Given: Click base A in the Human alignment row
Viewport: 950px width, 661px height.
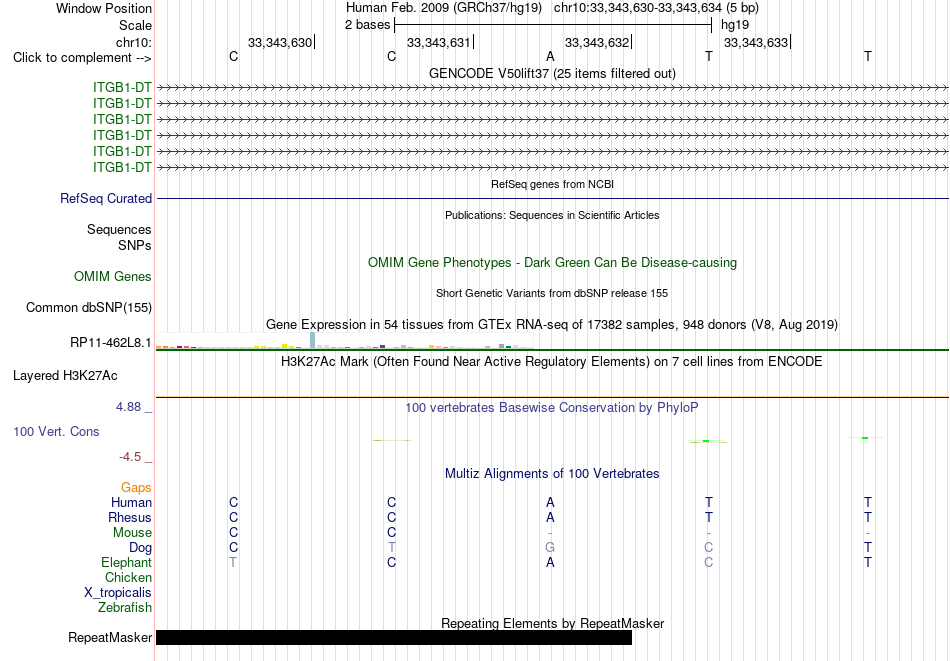Looking at the screenshot, I should tap(550, 502).
